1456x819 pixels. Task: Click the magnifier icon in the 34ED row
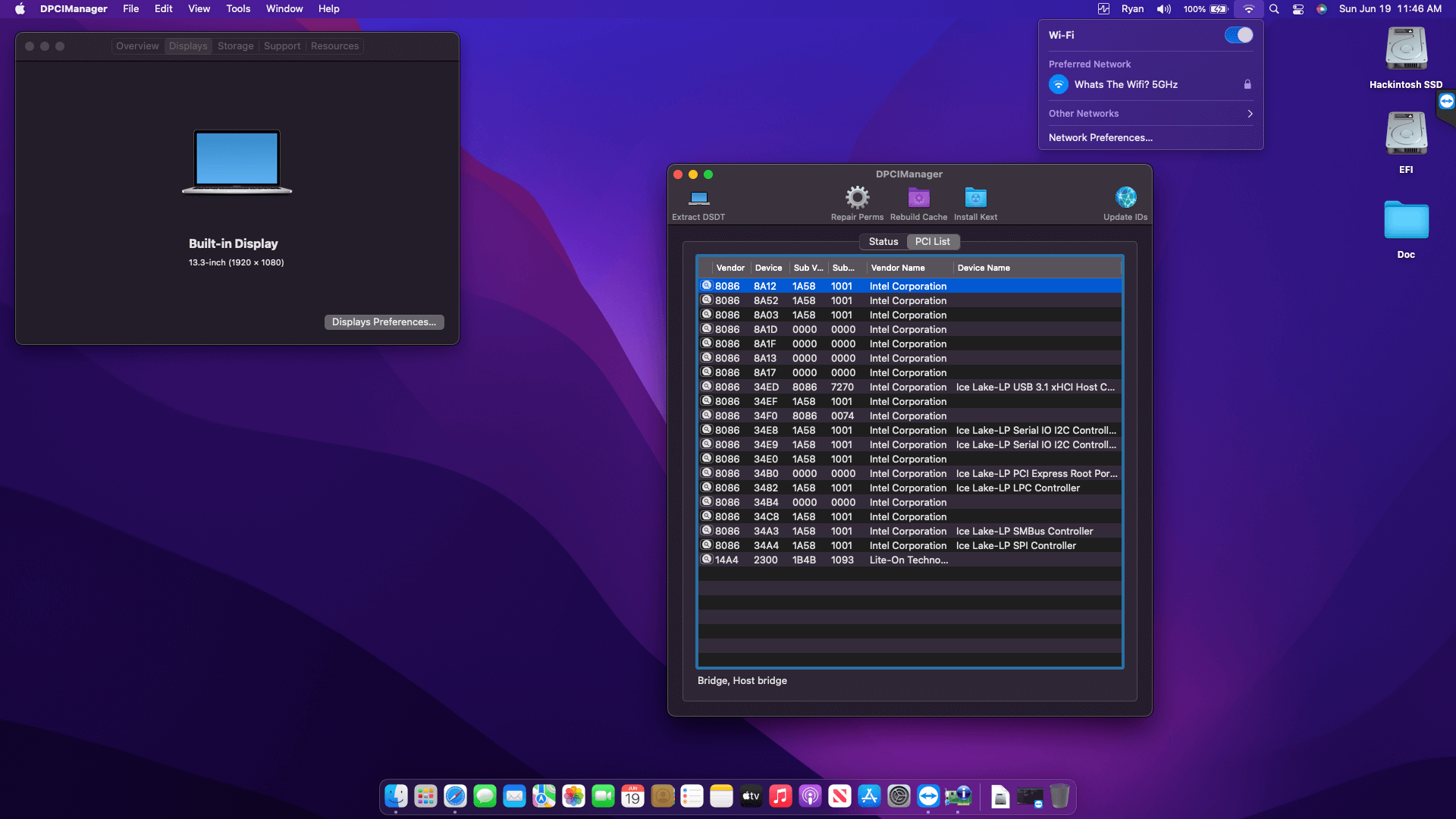click(x=706, y=387)
